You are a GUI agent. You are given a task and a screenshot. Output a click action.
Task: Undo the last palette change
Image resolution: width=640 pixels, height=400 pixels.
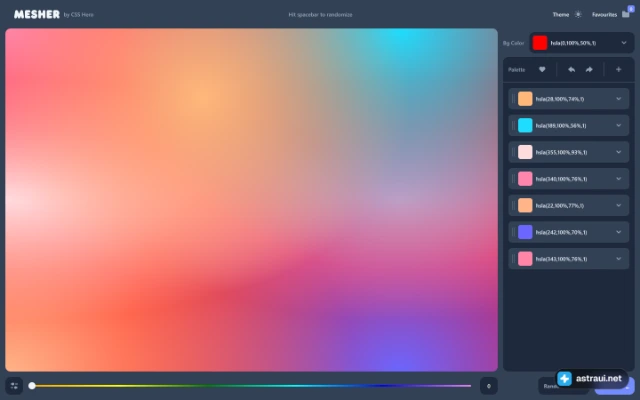571,69
